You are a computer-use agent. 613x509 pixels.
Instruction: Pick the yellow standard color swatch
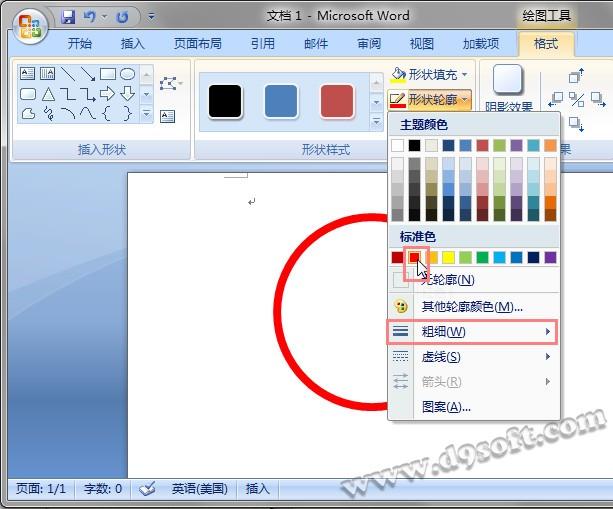pos(448,258)
